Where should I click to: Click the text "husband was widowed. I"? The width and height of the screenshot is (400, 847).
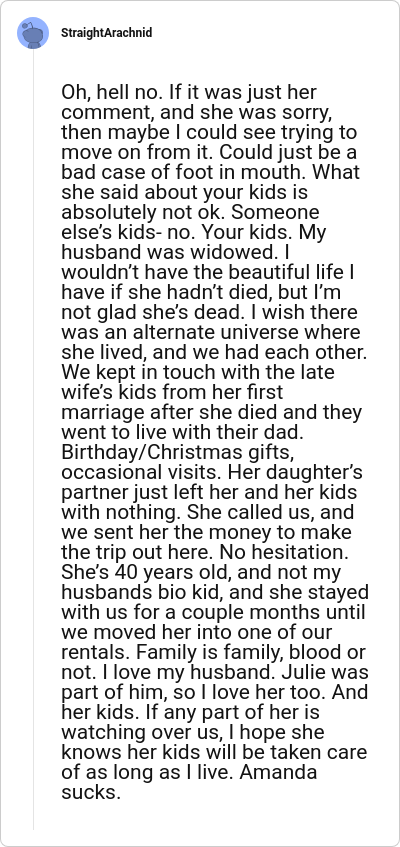point(169,253)
